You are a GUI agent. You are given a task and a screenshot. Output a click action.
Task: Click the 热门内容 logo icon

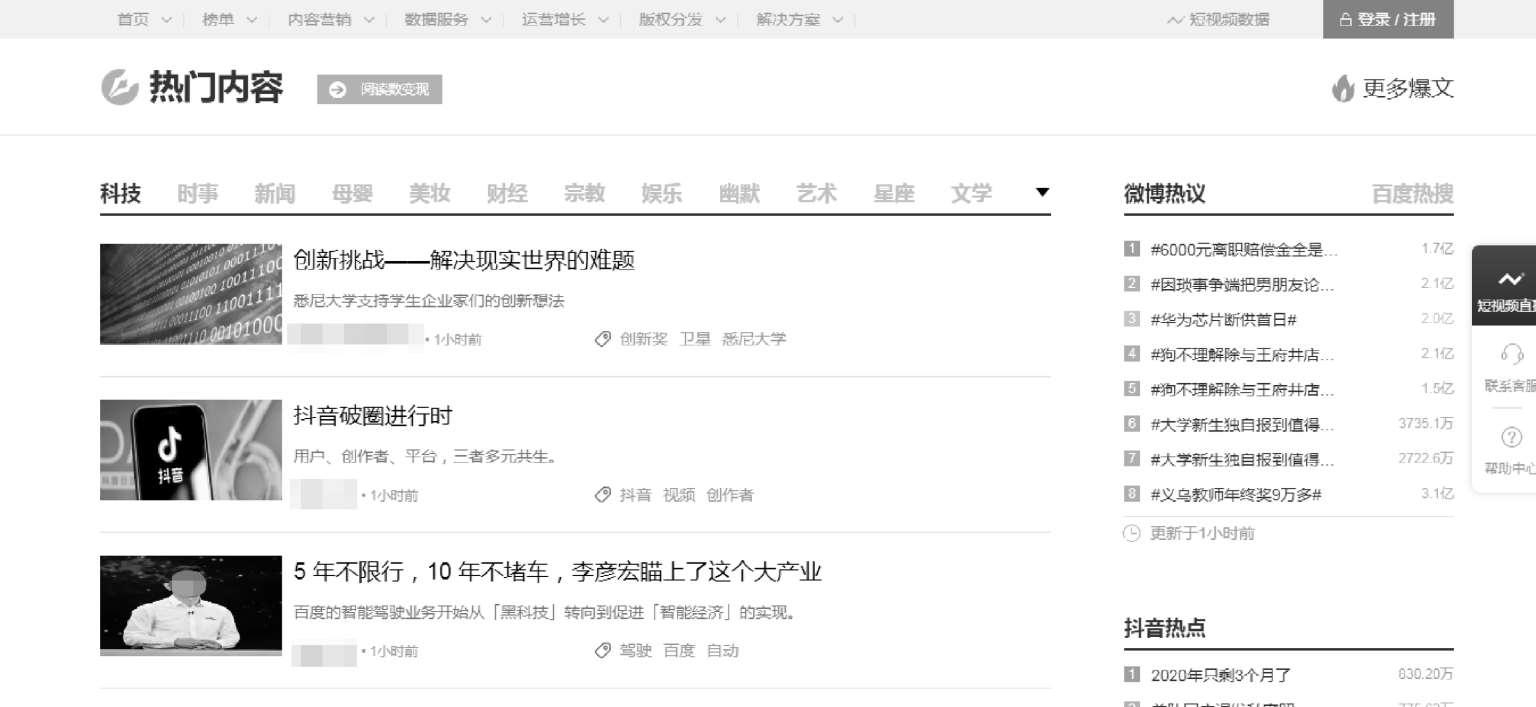(x=119, y=88)
